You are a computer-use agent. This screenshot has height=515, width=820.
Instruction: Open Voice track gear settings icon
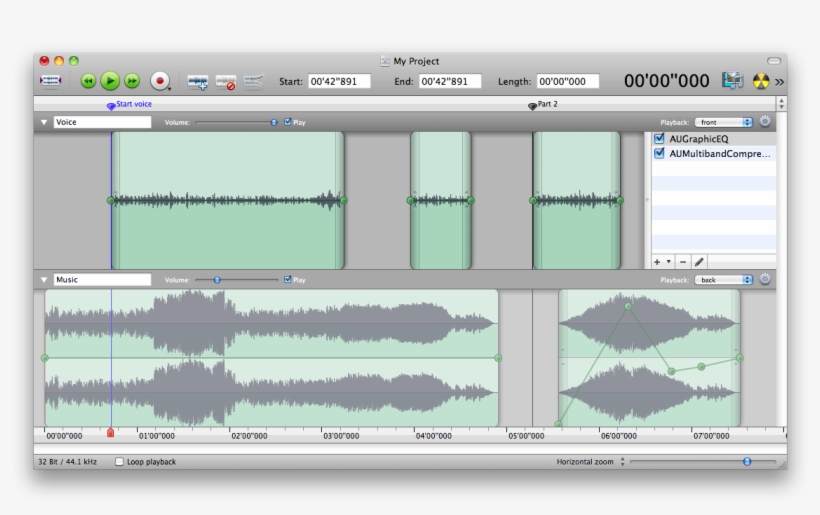point(765,122)
